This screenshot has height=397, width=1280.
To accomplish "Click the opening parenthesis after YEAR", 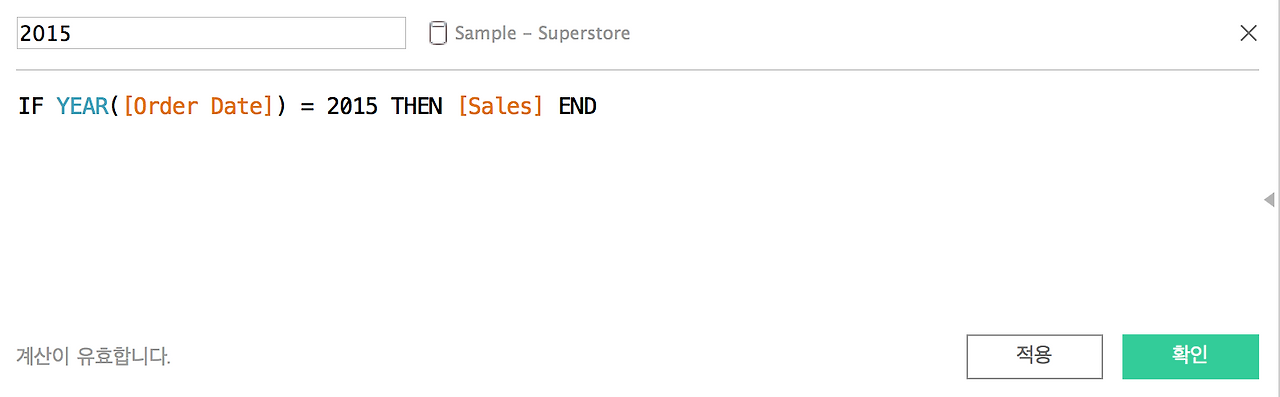I will pyautogui.click(x=114, y=106).
